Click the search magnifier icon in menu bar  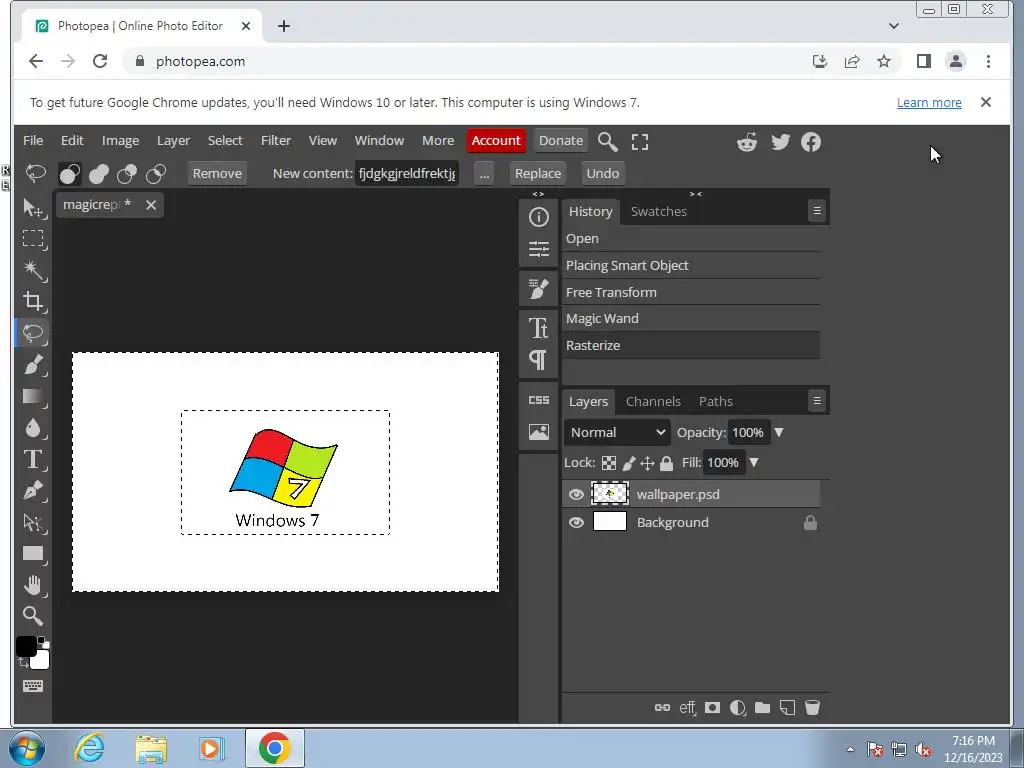(x=607, y=142)
